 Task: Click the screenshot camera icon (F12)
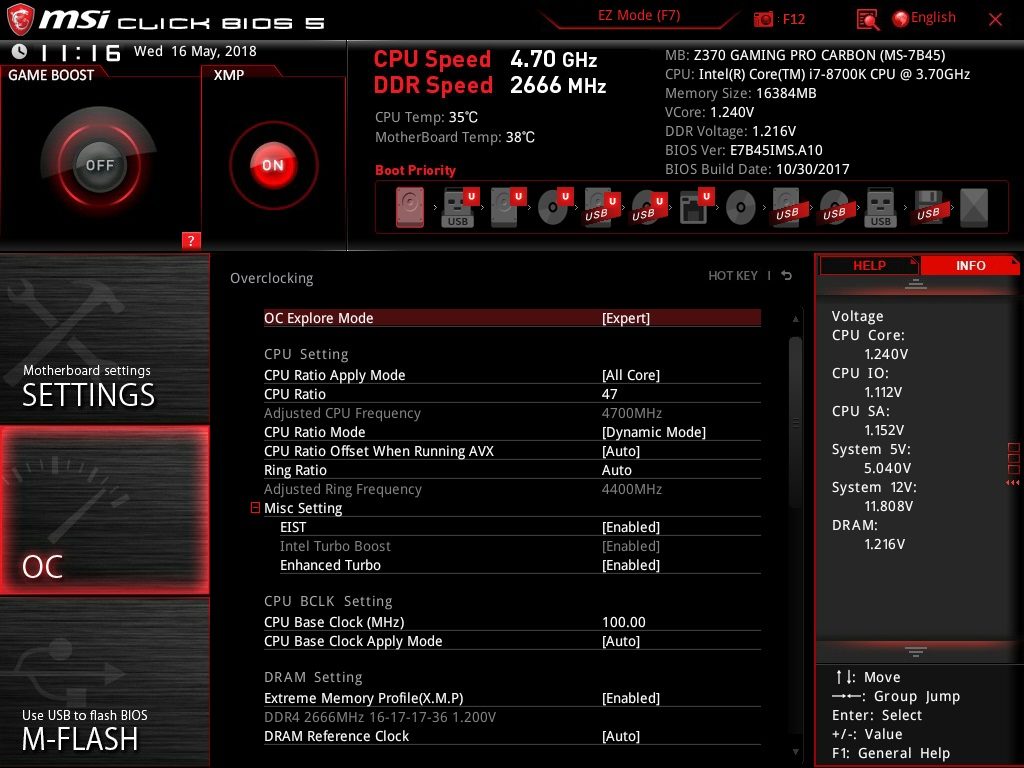[764, 19]
